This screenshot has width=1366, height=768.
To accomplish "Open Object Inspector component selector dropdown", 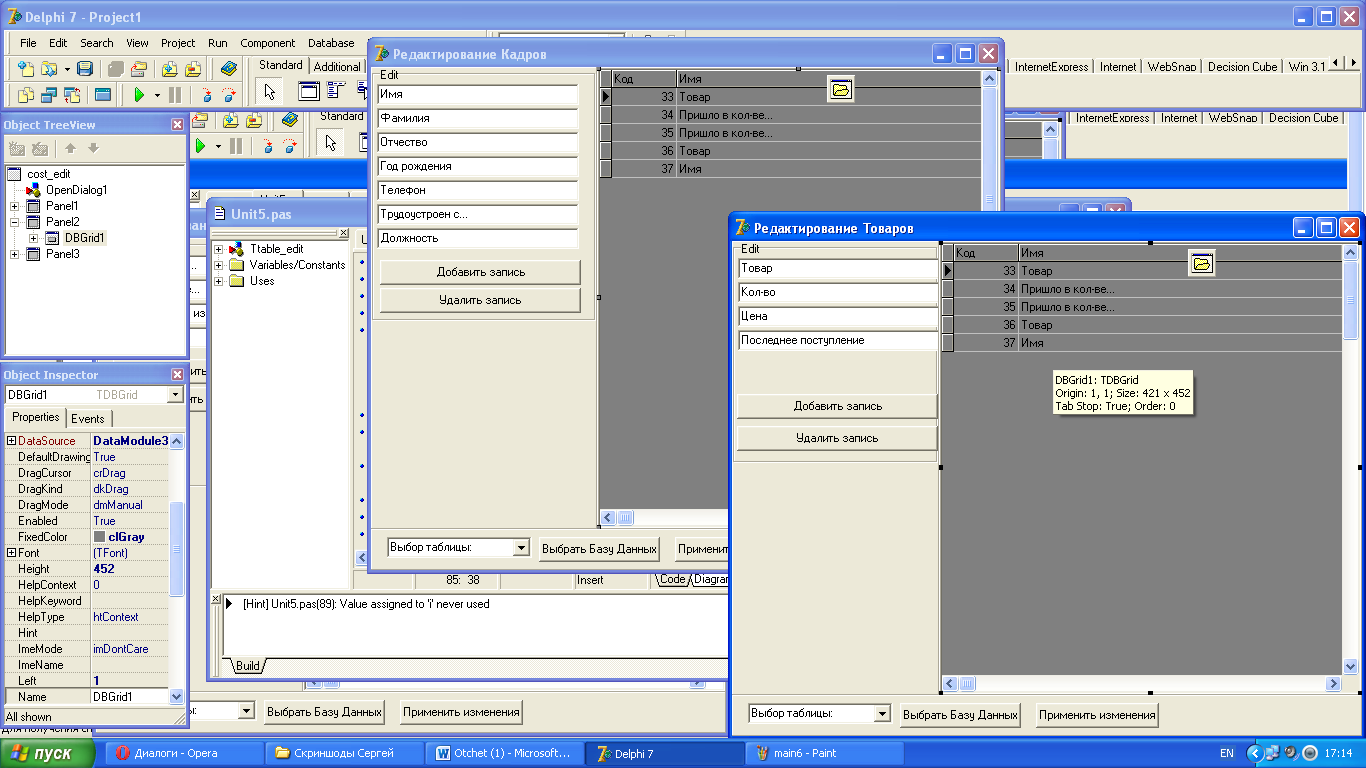I will [176, 395].
